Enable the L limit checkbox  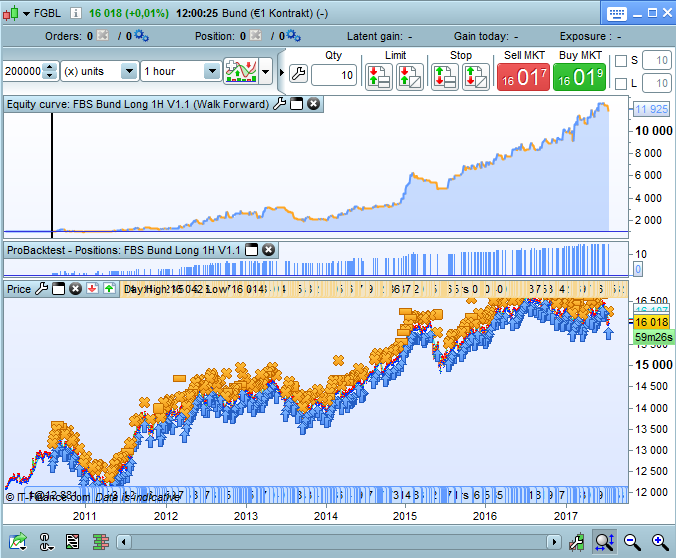[x=621, y=84]
